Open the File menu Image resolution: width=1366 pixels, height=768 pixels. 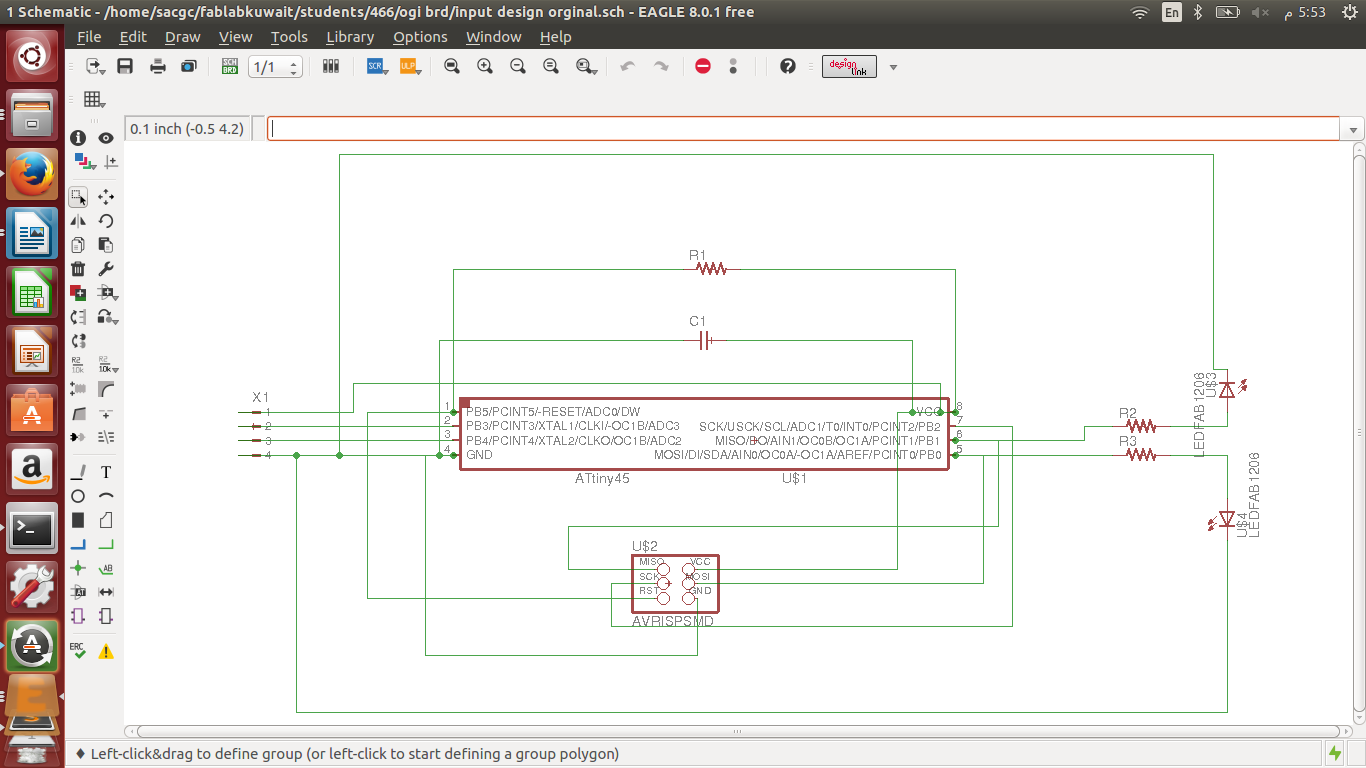coord(89,37)
